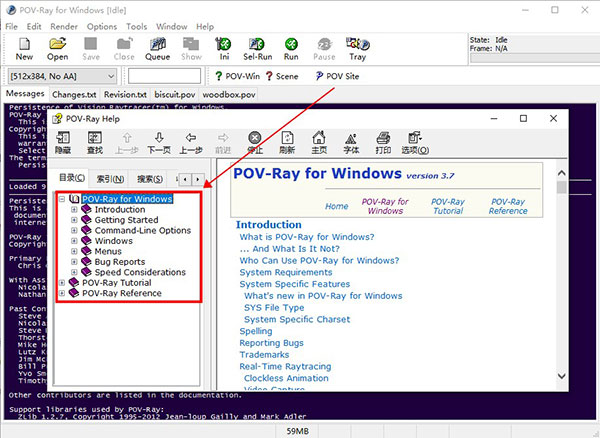The width and height of the screenshot is (600, 438).
Task: Click the empty command-line input field
Action: [165, 76]
